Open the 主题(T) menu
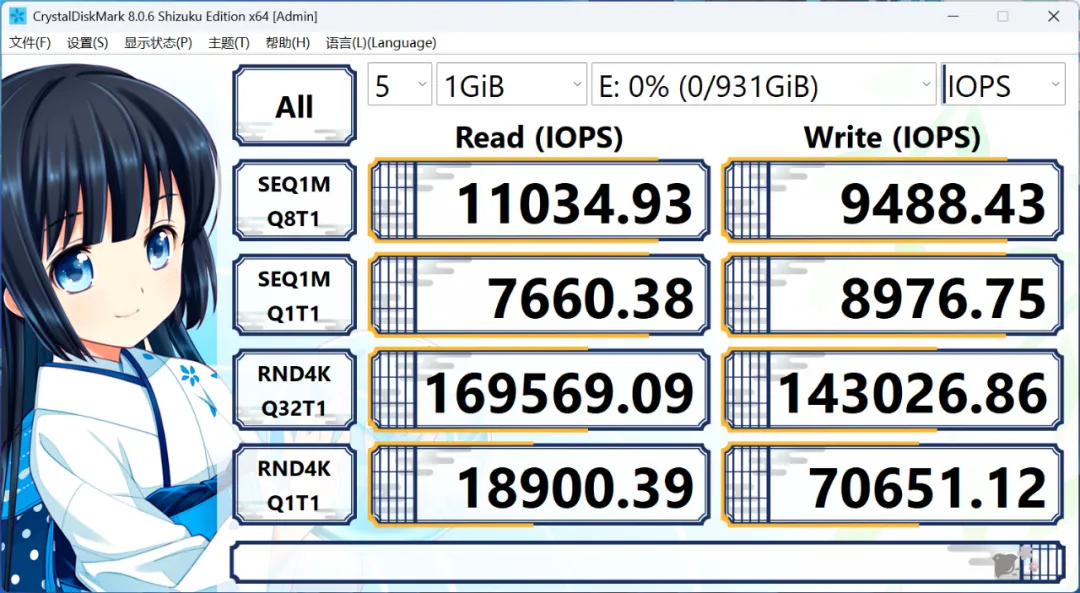The width and height of the screenshot is (1080, 593). 229,43
